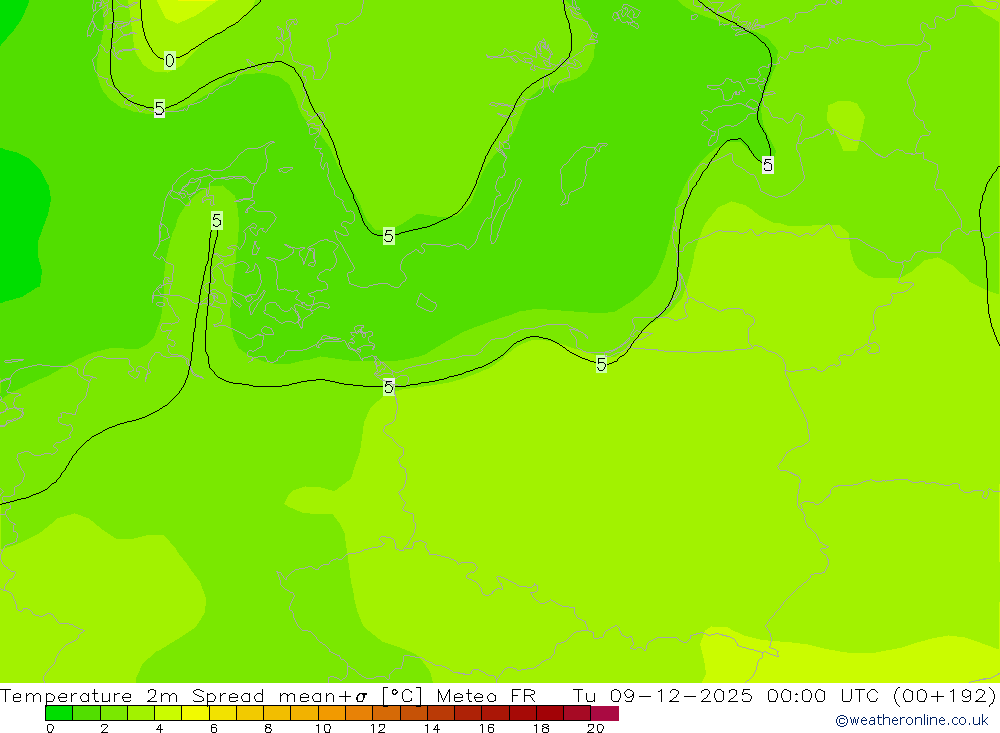Screen dimensions: 1000x733
Task: Pick the legend swatch for 2–3 °C
Action: click(x=114, y=713)
